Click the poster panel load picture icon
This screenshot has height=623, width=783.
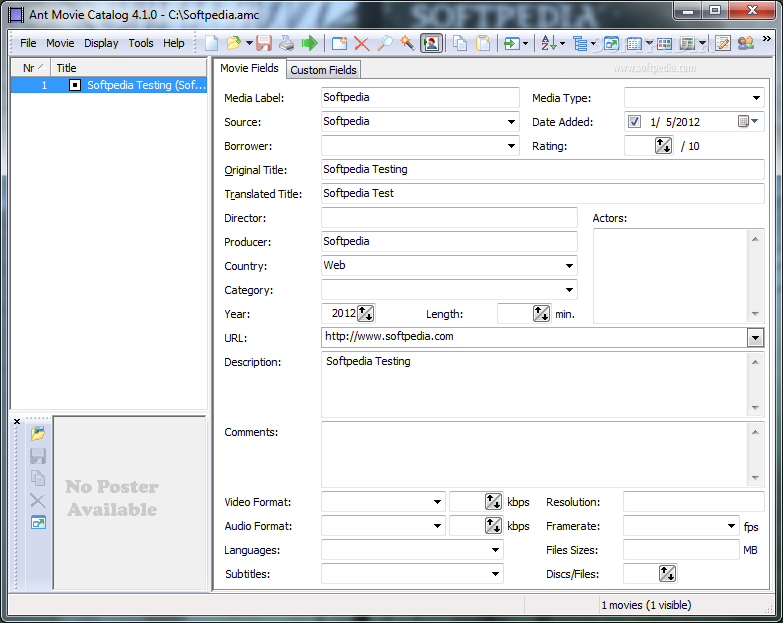coord(38,433)
